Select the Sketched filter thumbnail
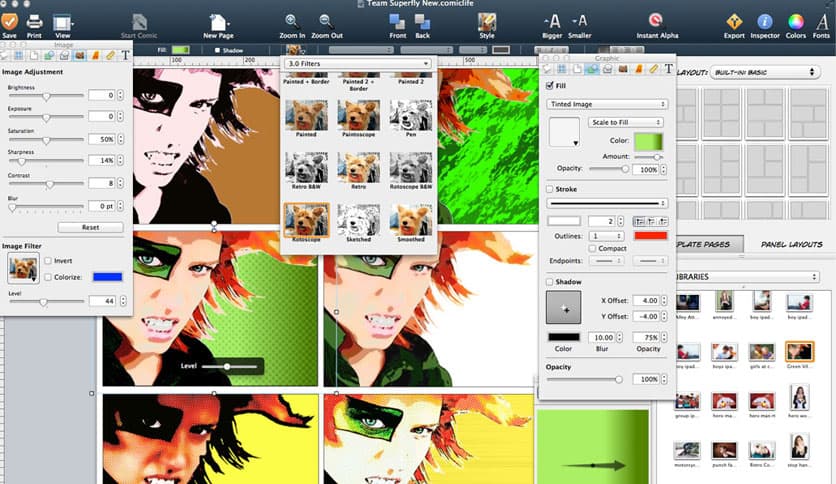This screenshot has height=484, width=836. pyautogui.click(x=358, y=221)
